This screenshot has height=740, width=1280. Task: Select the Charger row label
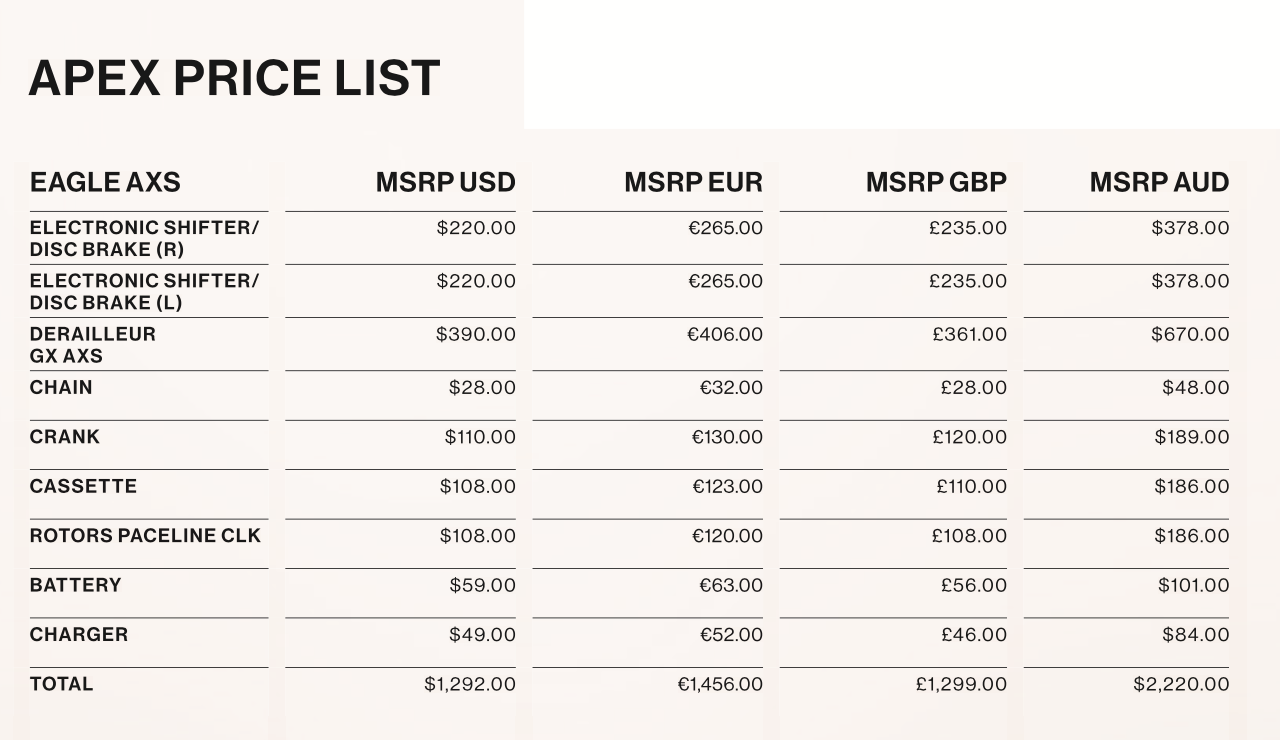point(79,635)
